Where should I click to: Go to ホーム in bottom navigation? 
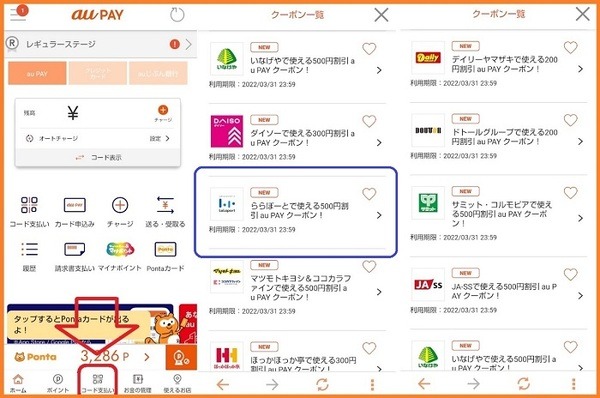(18, 383)
